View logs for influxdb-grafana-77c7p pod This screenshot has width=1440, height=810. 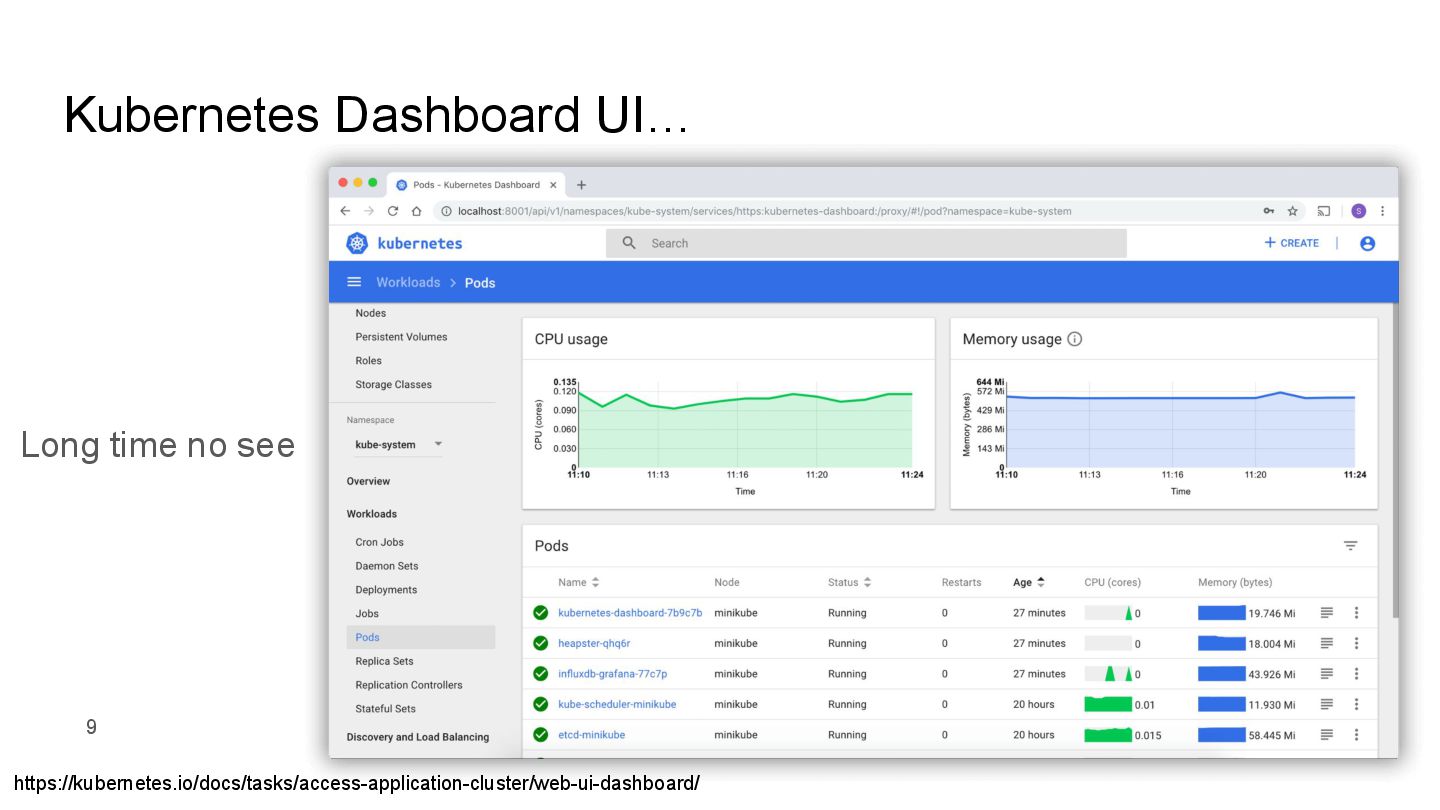pyautogui.click(x=1326, y=674)
